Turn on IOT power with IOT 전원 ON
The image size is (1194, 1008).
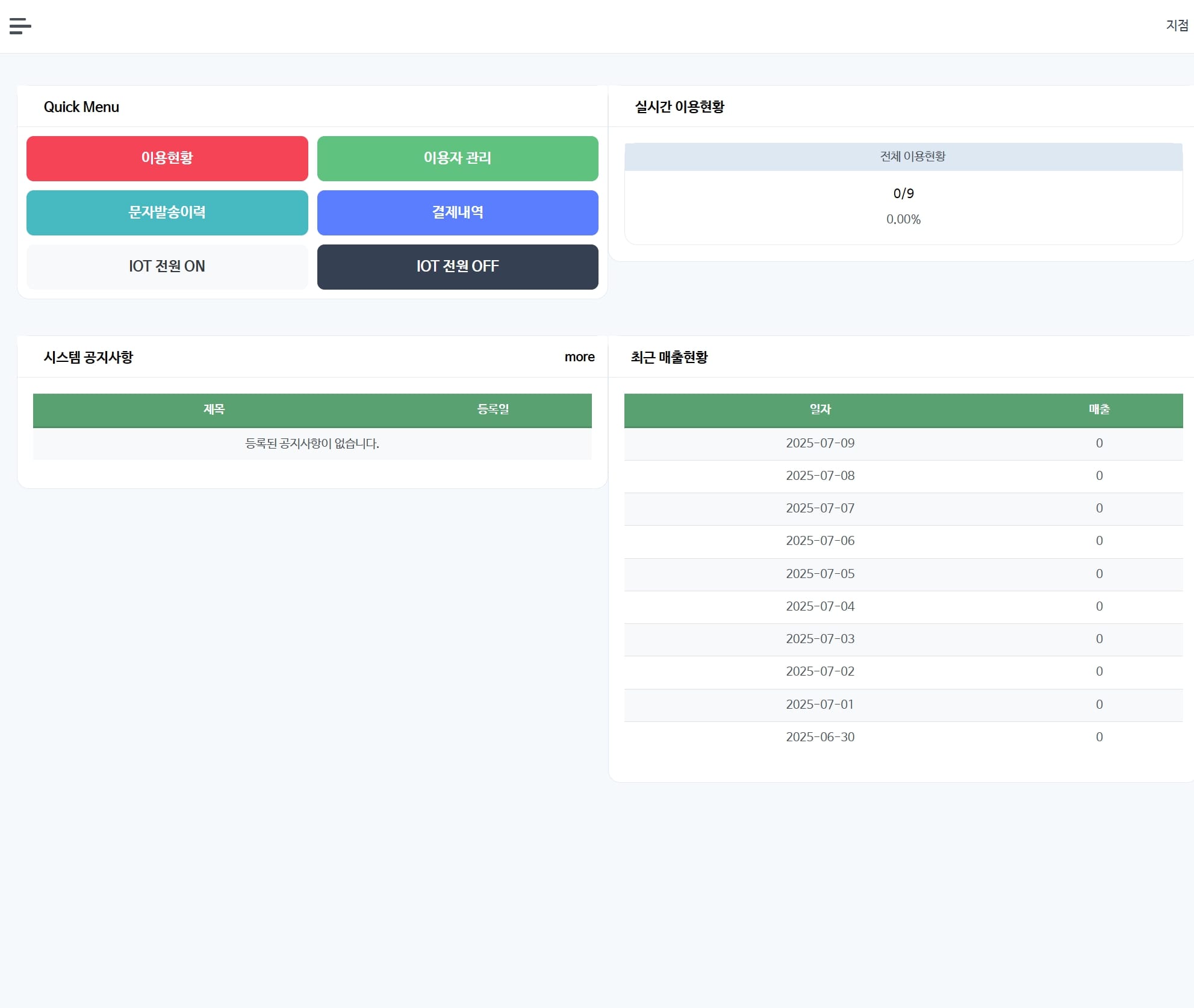[x=167, y=267]
